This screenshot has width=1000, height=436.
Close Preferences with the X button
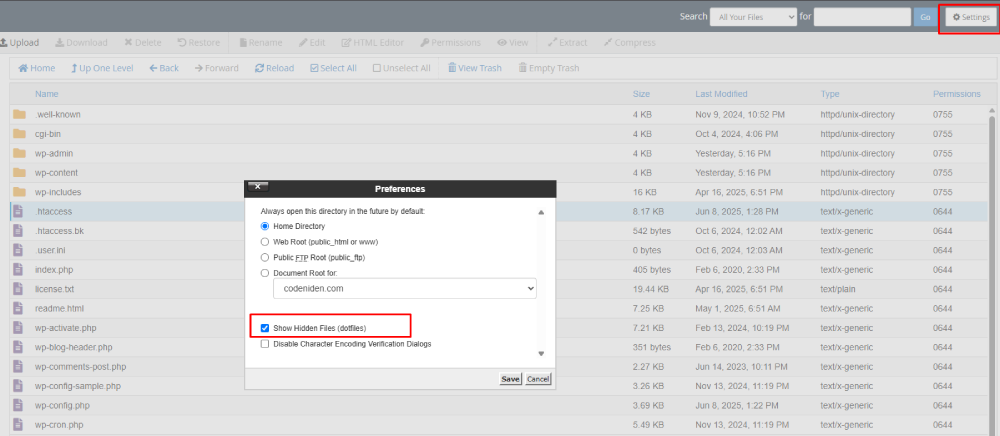coord(258,186)
